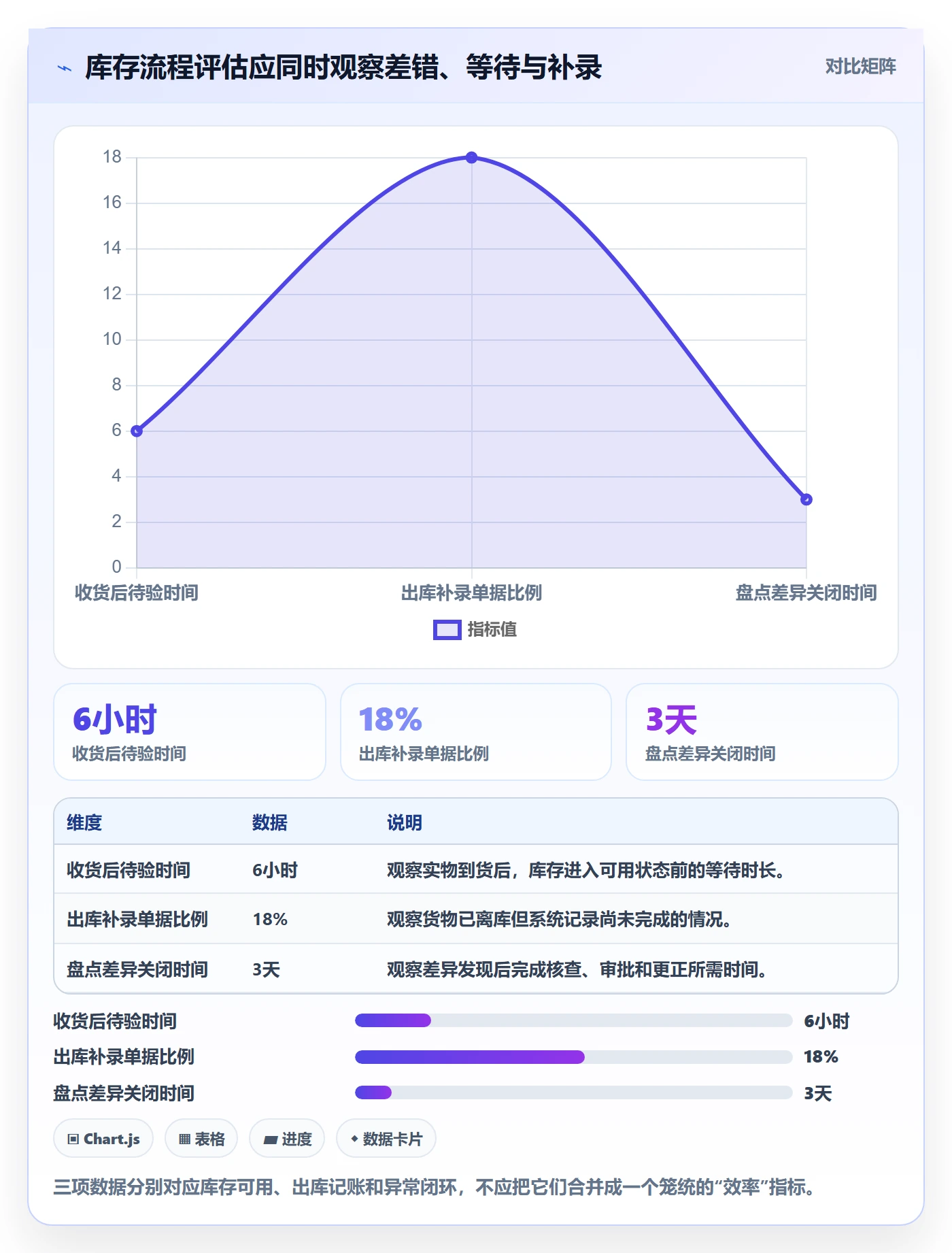The image size is (952, 1253).
Task: Click the 数据 column header
Action: coord(270,822)
